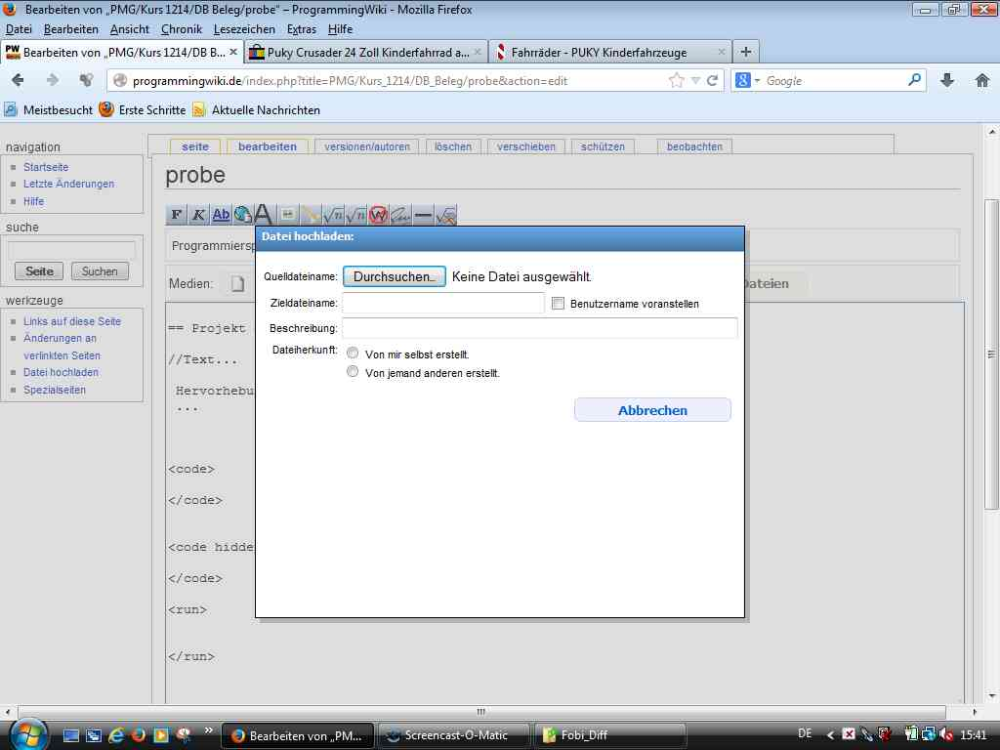Open the Lesezeichen menu
The height and width of the screenshot is (750, 1000).
pyautogui.click(x=244, y=29)
